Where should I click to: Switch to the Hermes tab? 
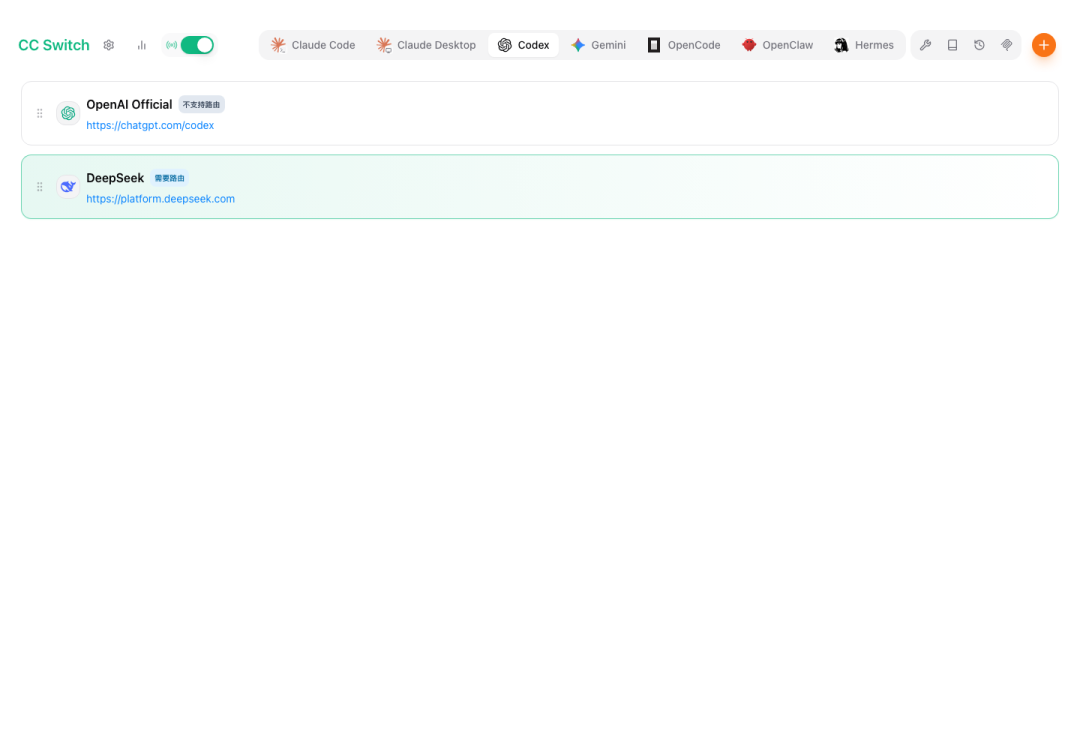coord(864,45)
